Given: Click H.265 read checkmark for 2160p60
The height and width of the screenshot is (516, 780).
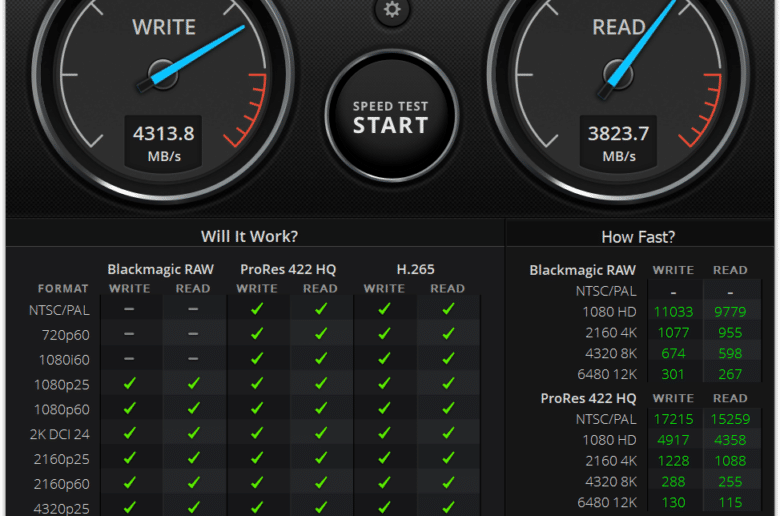Looking at the screenshot, I should [x=448, y=482].
